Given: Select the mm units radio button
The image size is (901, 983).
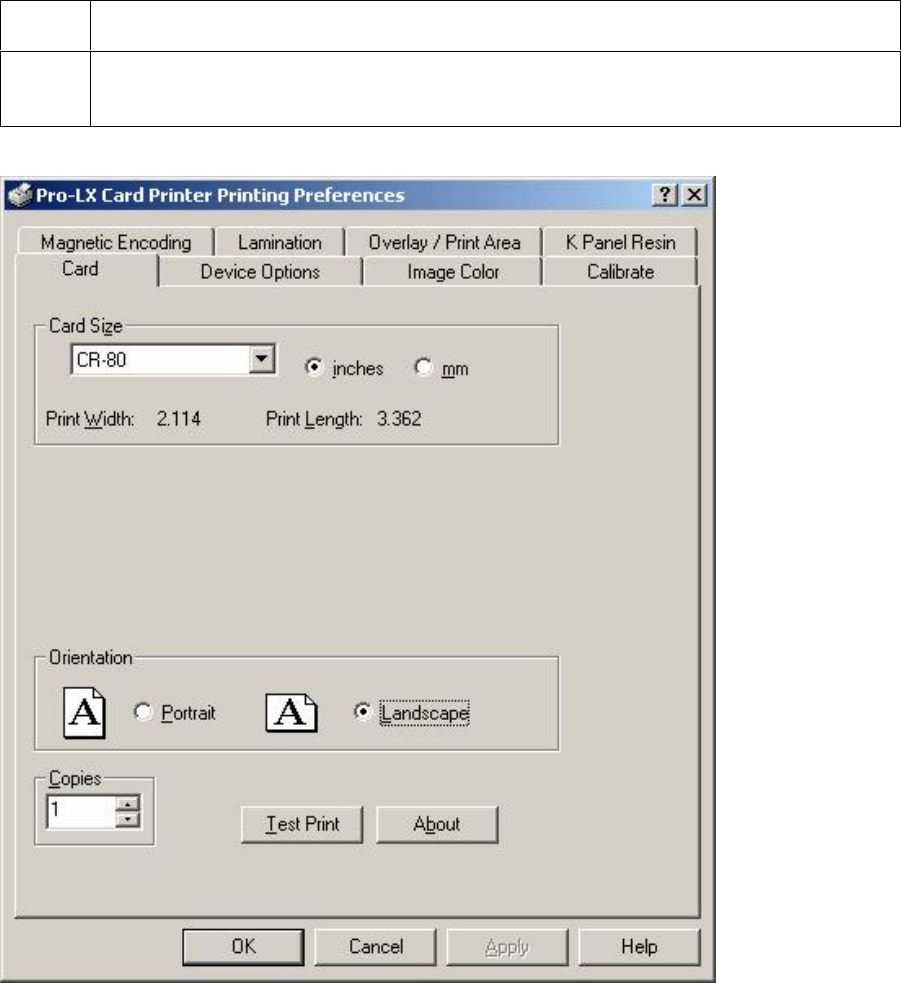Looking at the screenshot, I should (423, 367).
